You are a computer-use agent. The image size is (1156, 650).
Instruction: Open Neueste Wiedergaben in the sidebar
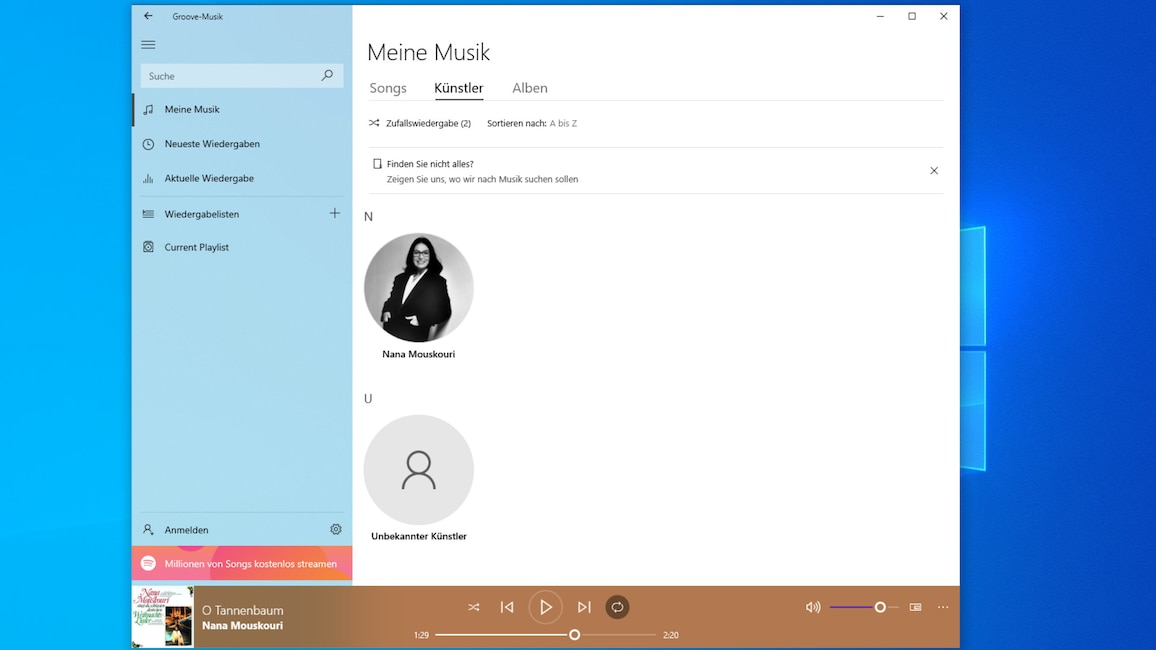242,144
